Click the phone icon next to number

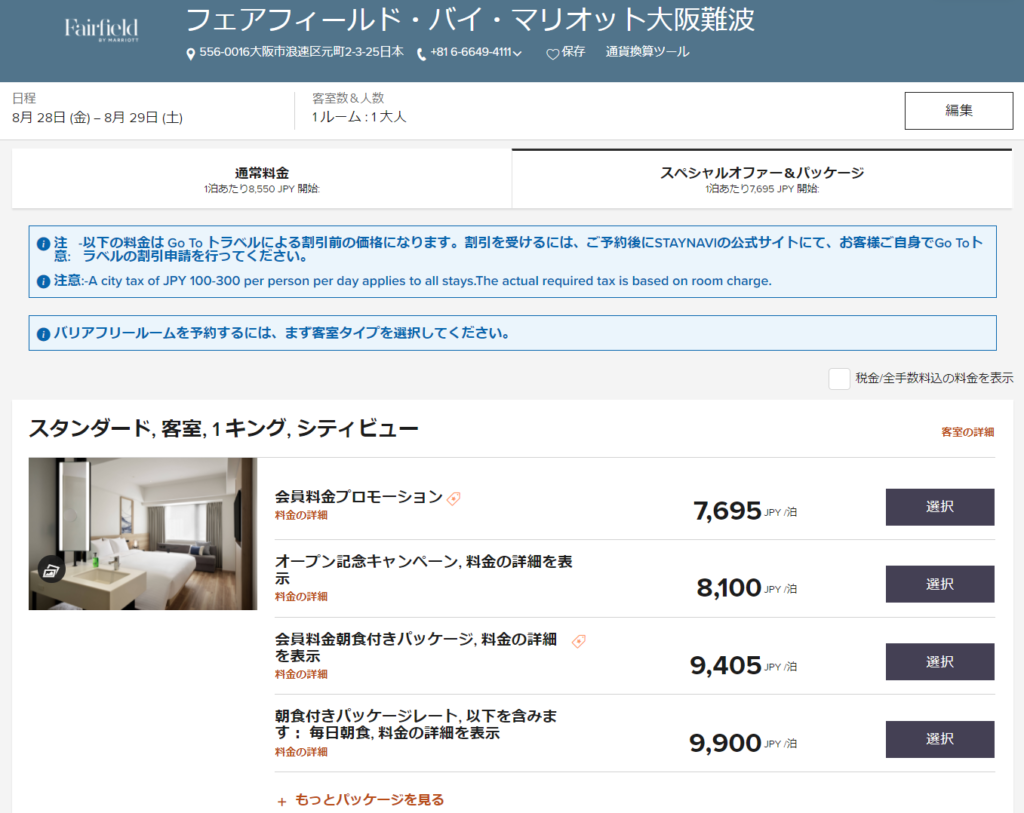[x=423, y=53]
